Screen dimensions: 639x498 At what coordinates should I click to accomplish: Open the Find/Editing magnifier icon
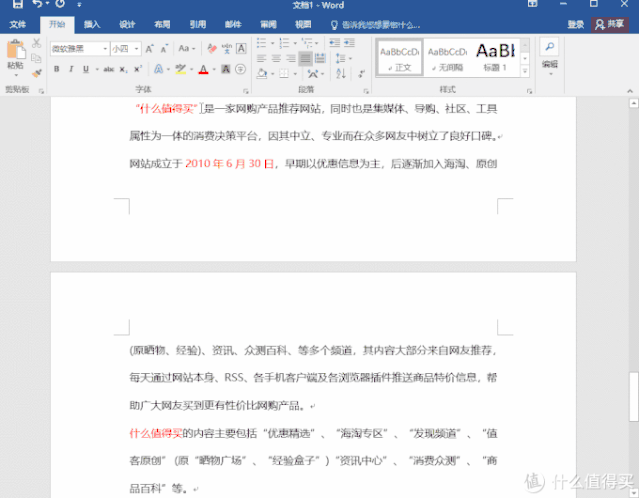tap(549, 46)
